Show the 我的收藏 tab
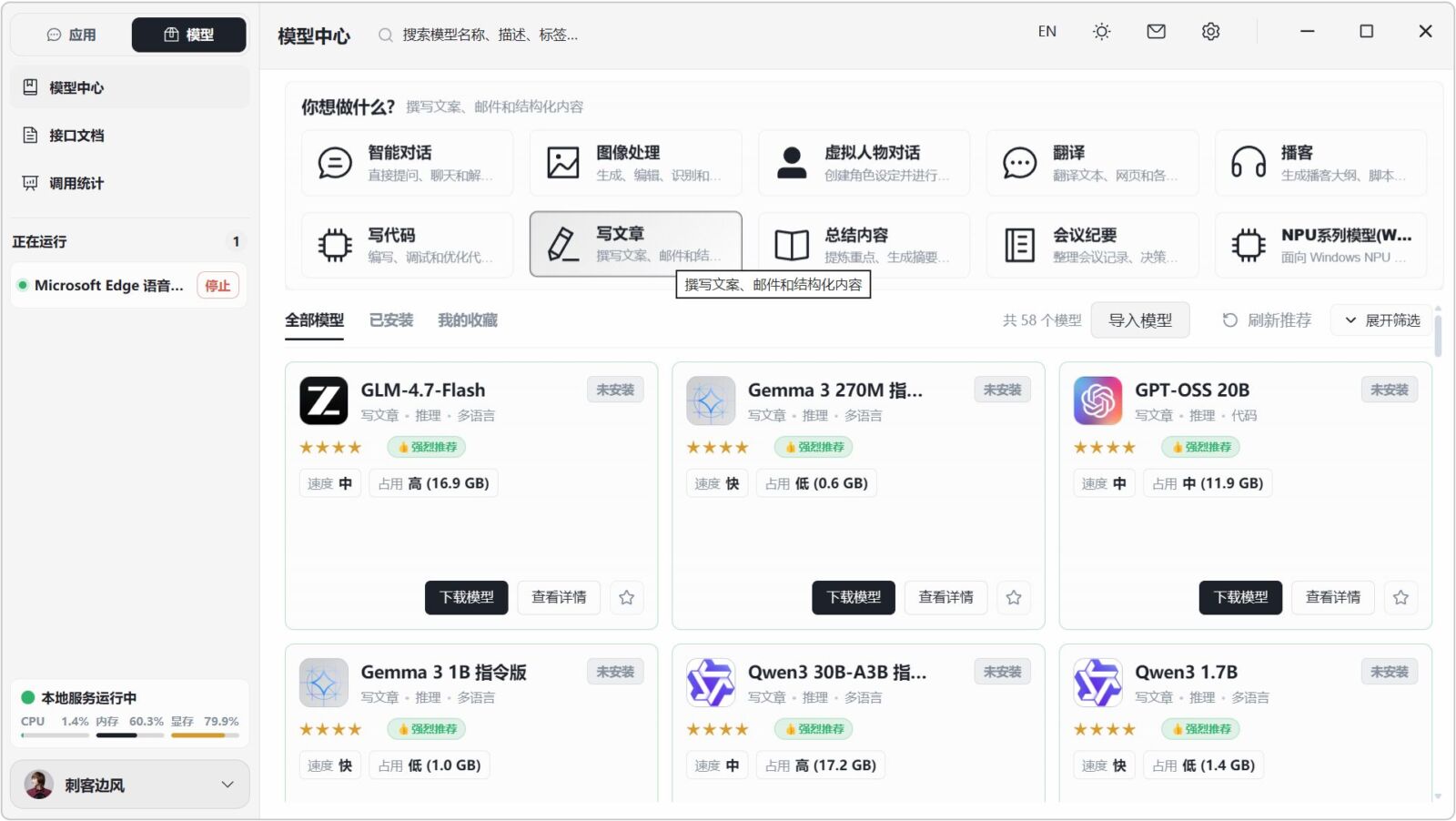Screen dimensions: 1456x821 (468, 320)
